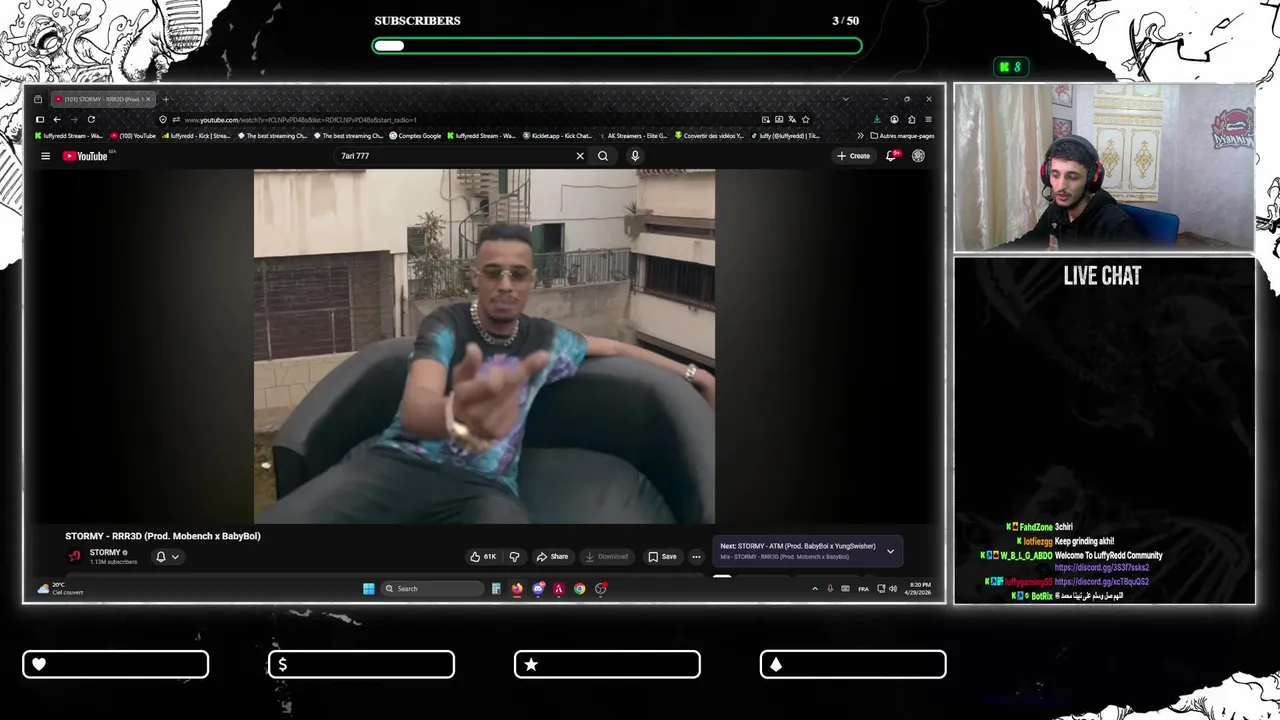Open the luffyredd - Kick bookmark
This screenshot has width=1280, height=720.
tap(196, 136)
